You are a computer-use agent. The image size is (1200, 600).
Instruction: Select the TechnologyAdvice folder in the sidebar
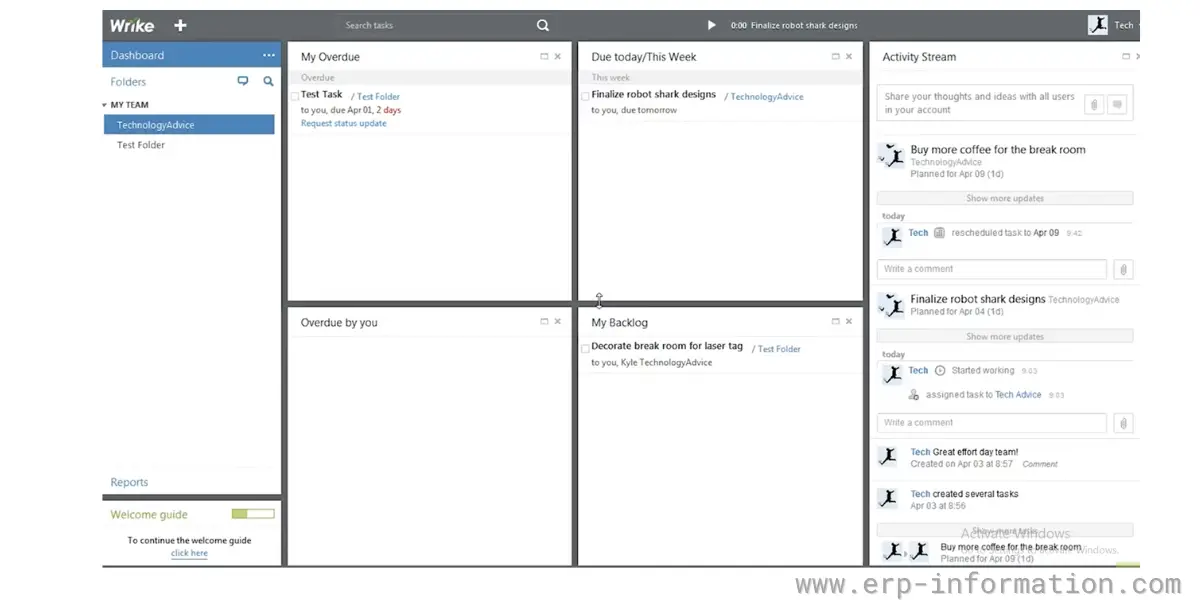pos(189,125)
